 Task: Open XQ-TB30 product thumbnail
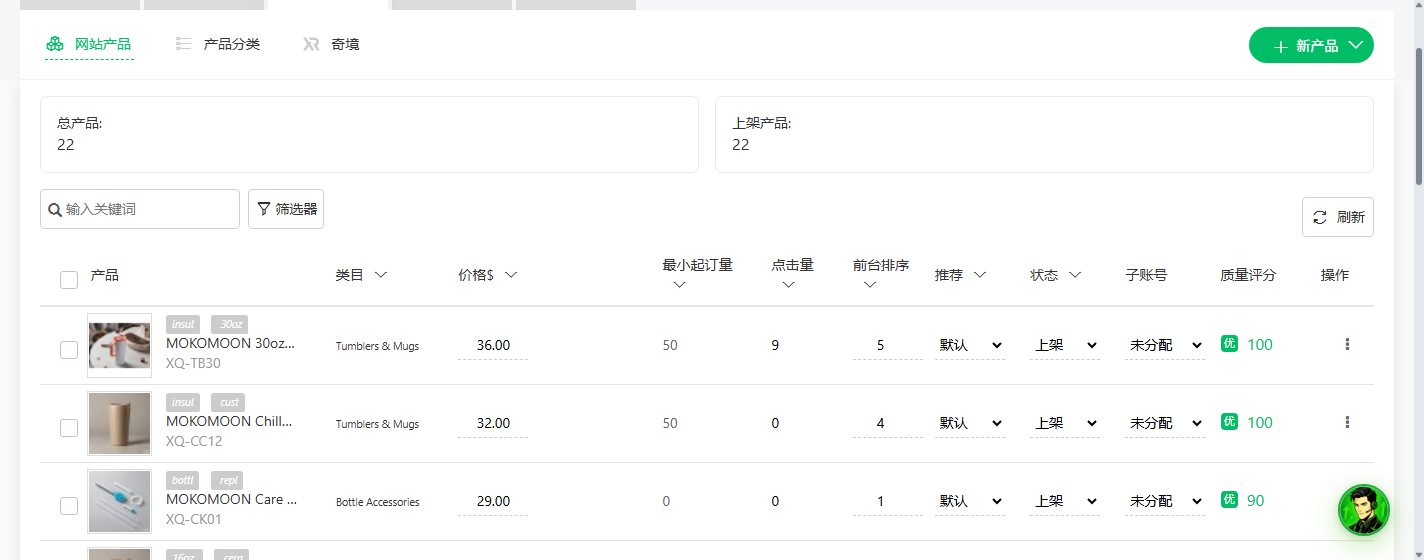pyautogui.click(x=120, y=346)
